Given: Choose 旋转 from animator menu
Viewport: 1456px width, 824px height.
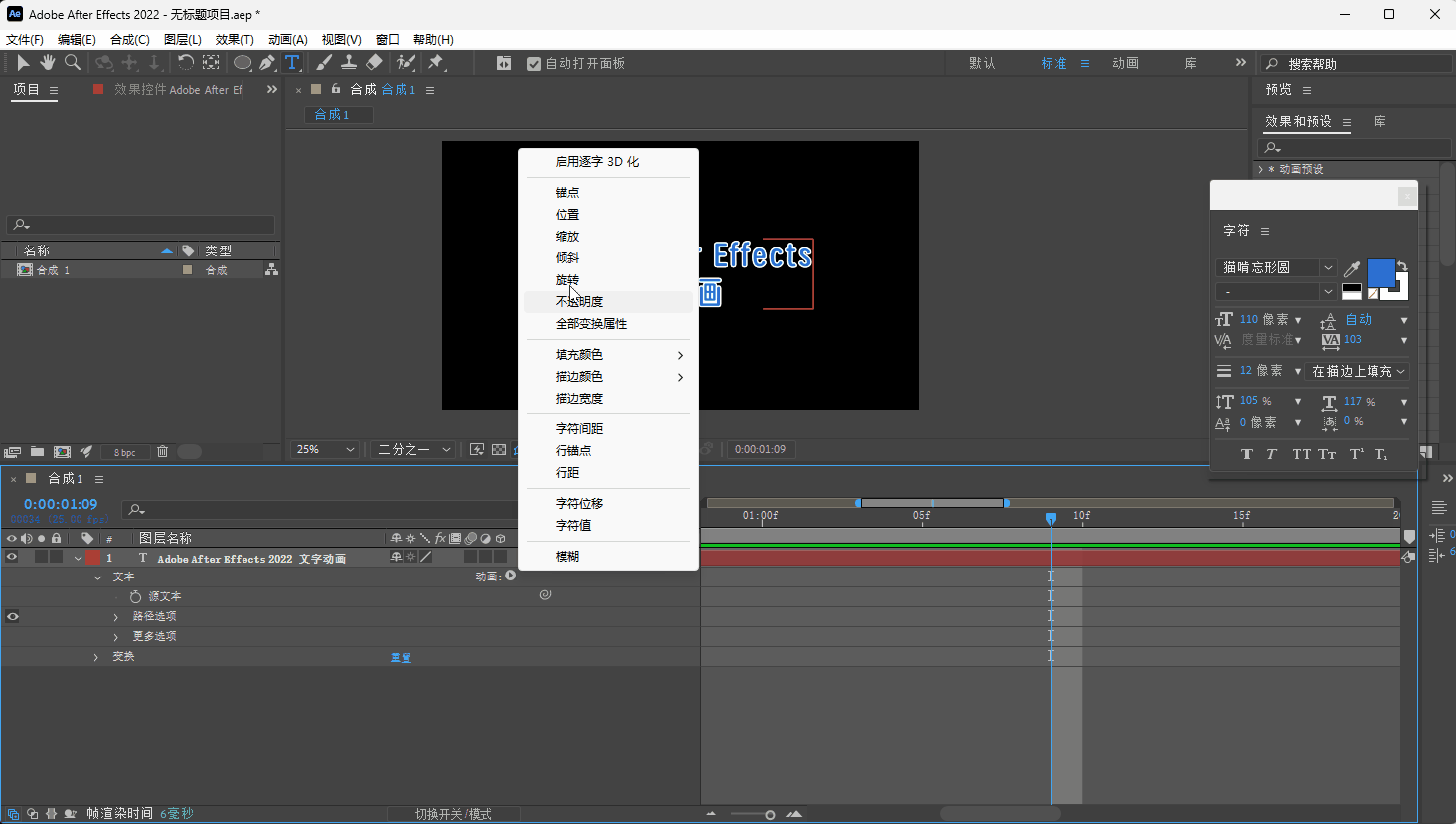Looking at the screenshot, I should tap(567, 280).
